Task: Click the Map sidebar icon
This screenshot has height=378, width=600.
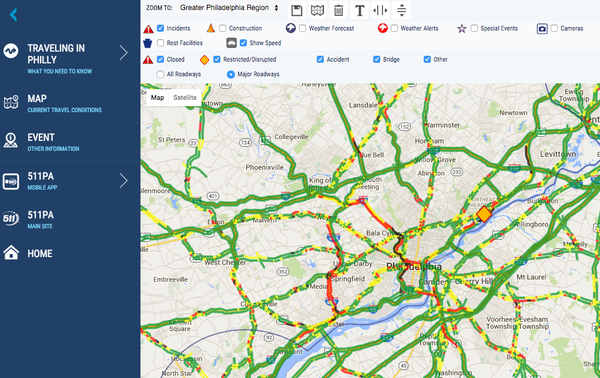Action: tap(11, 103)
